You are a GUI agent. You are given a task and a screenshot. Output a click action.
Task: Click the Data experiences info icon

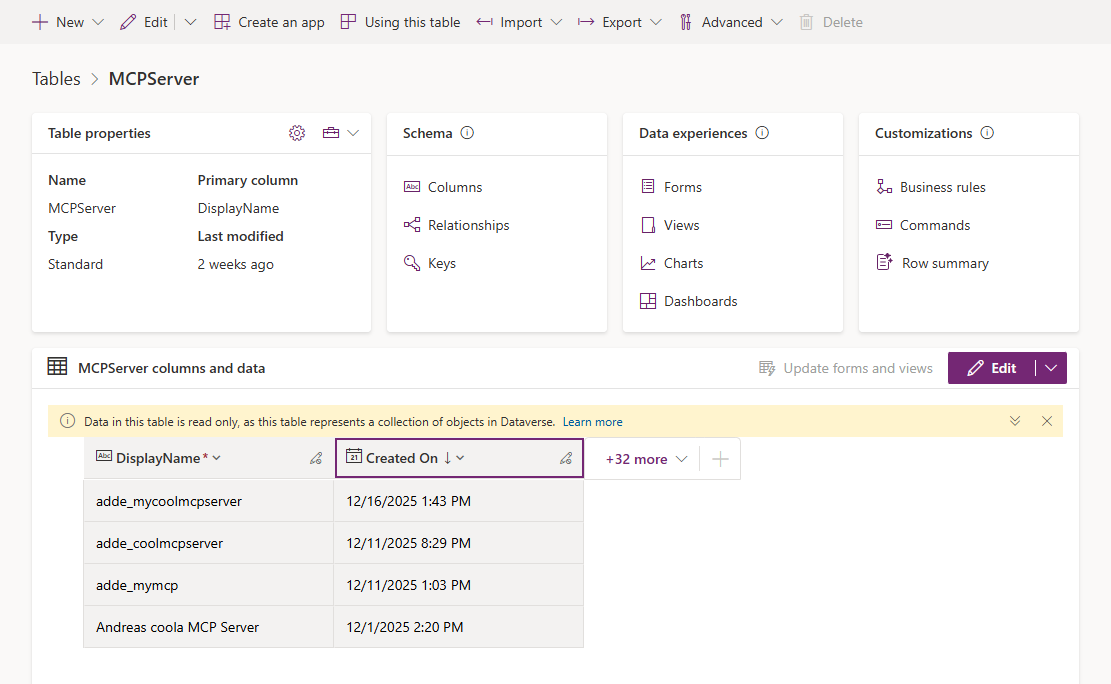tap(762, 133)
